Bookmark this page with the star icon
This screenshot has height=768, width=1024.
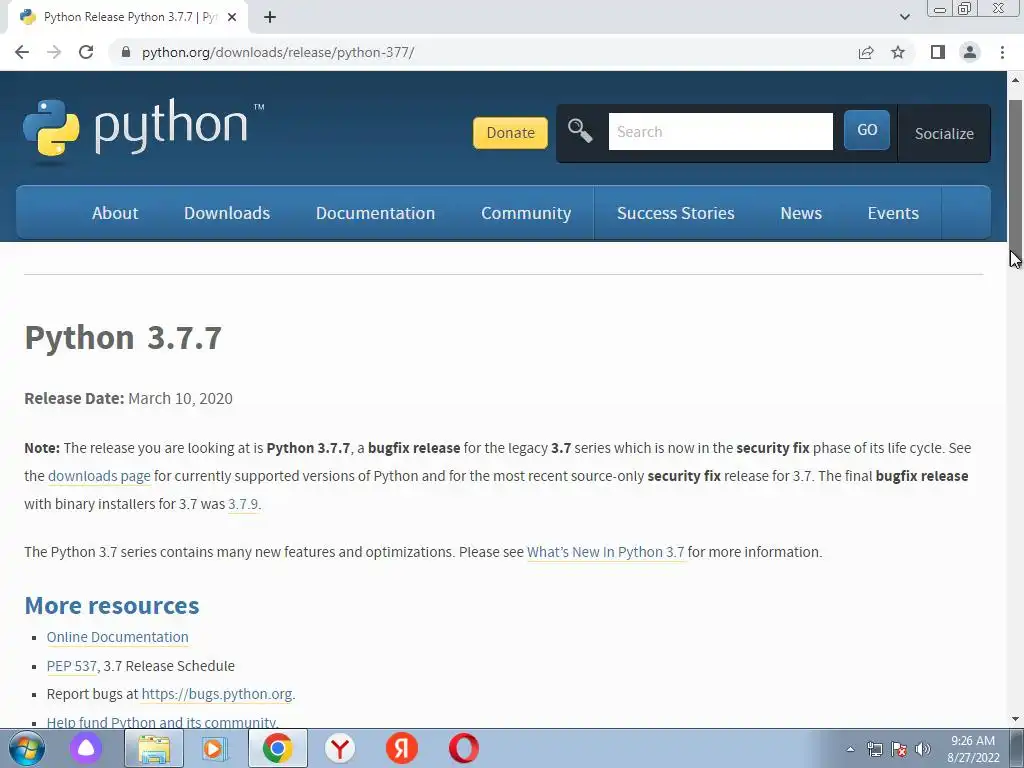coord(898,52)
